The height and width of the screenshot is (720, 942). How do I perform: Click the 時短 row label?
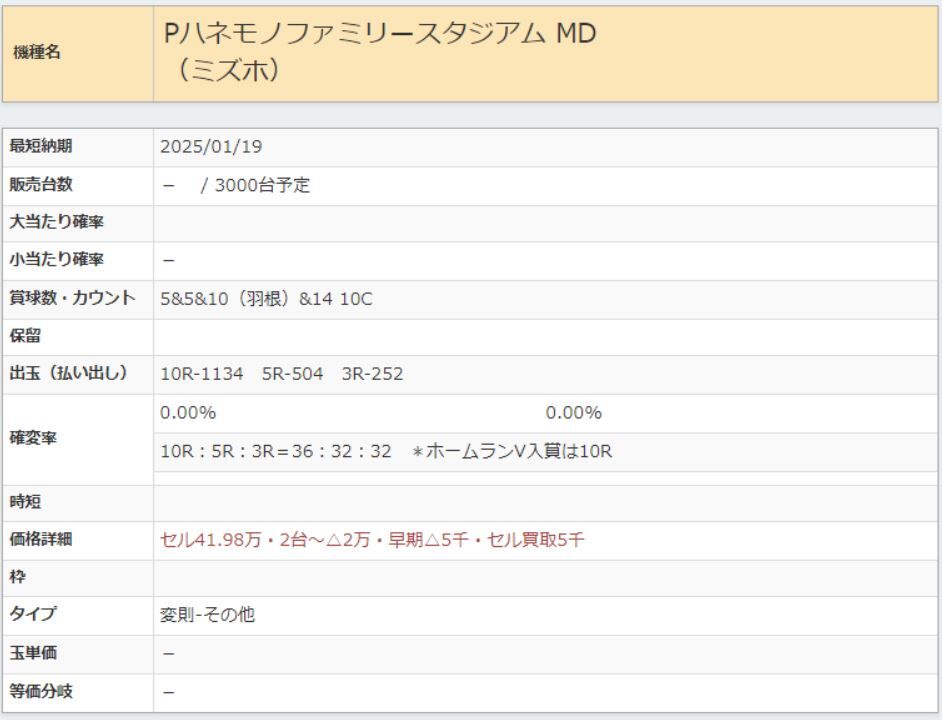coord(25,501)
